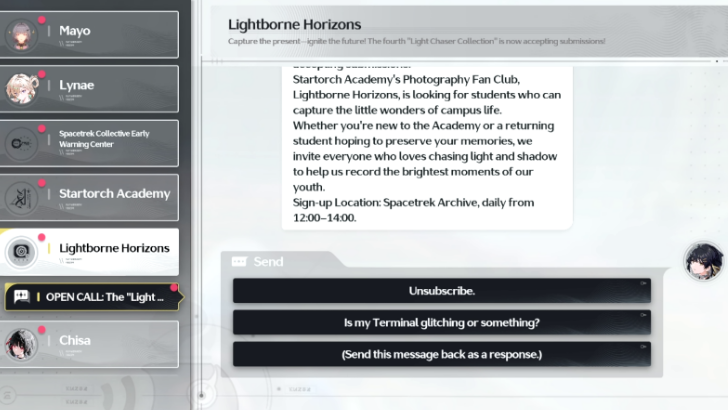Expand the OPEN CALL message thread
Image resolution: width=728 pixels, height=410 pixels.
tap(104, 297)
